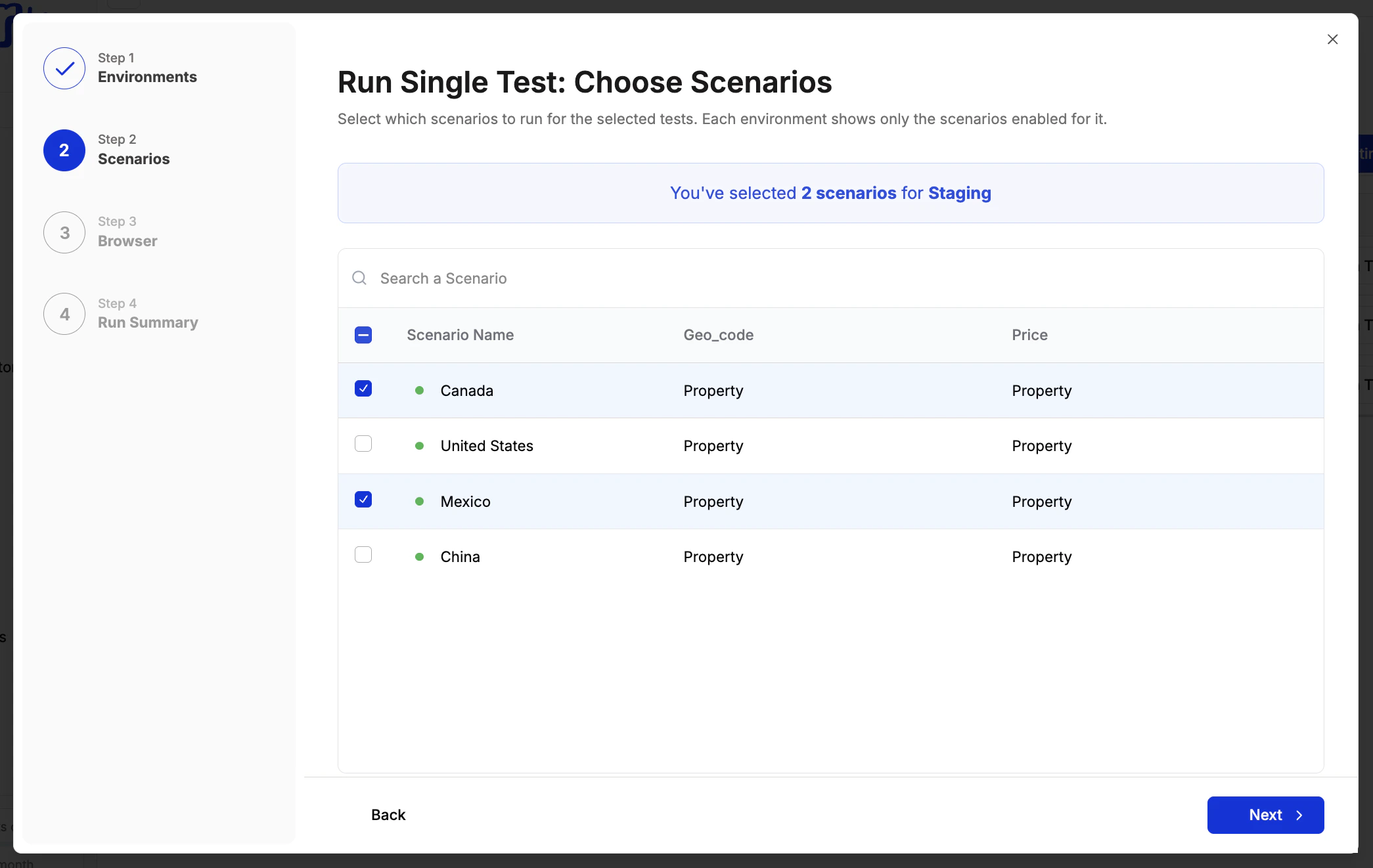Click the green status dot next to Canada
The height and width of the screenshot is (868, 1373).
[420, 390]
